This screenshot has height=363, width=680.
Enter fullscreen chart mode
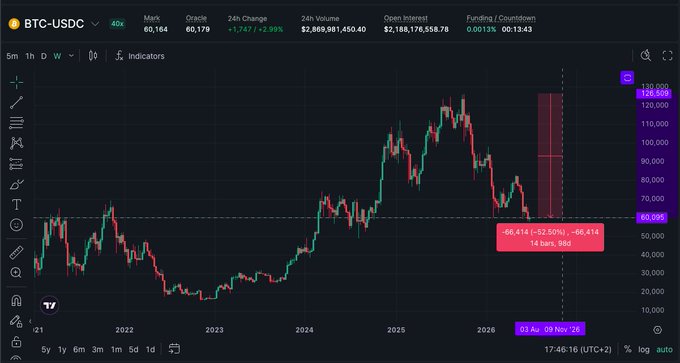coord(667,56)
